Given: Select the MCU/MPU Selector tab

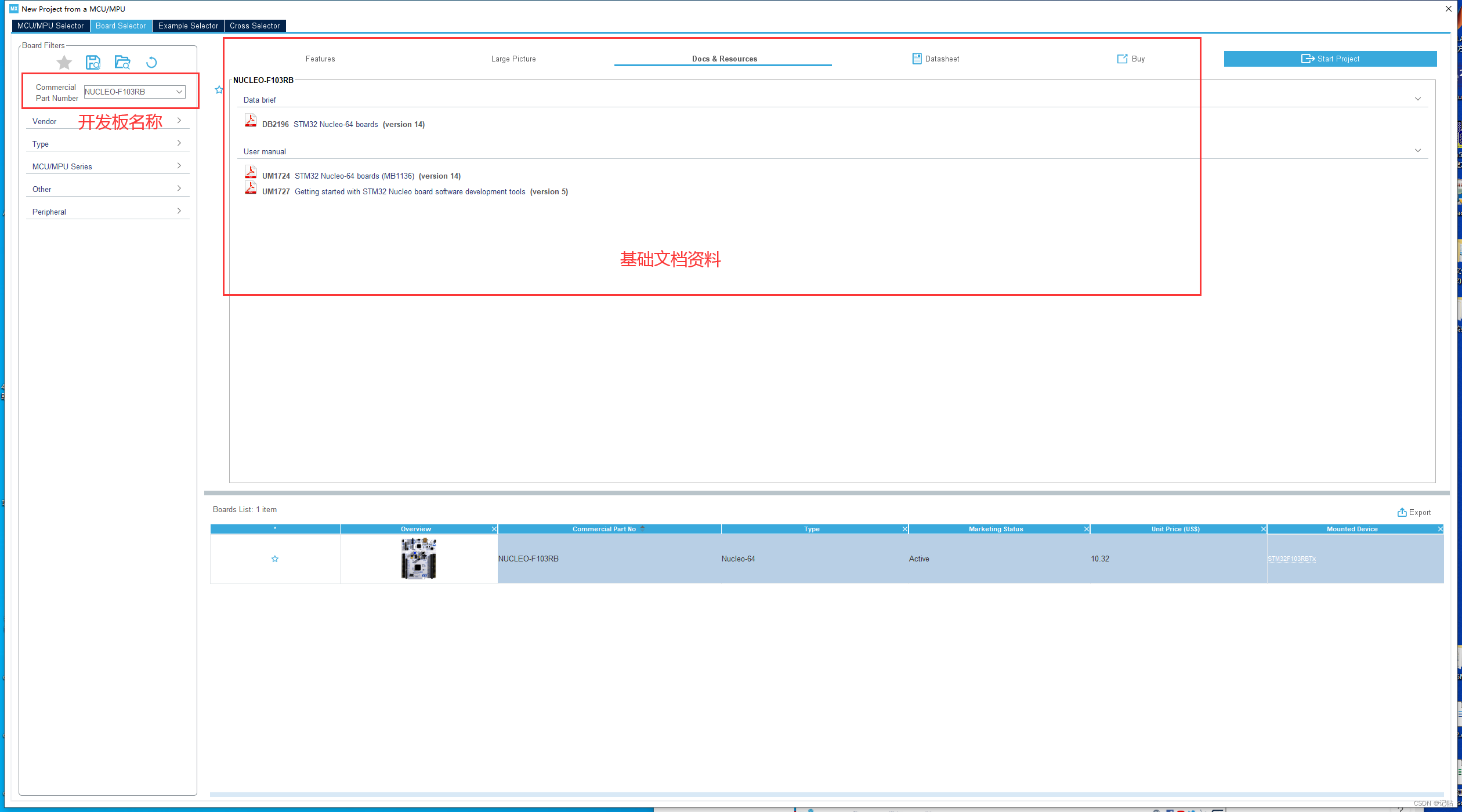Looking at the screenshot, I should coord(51,25).
